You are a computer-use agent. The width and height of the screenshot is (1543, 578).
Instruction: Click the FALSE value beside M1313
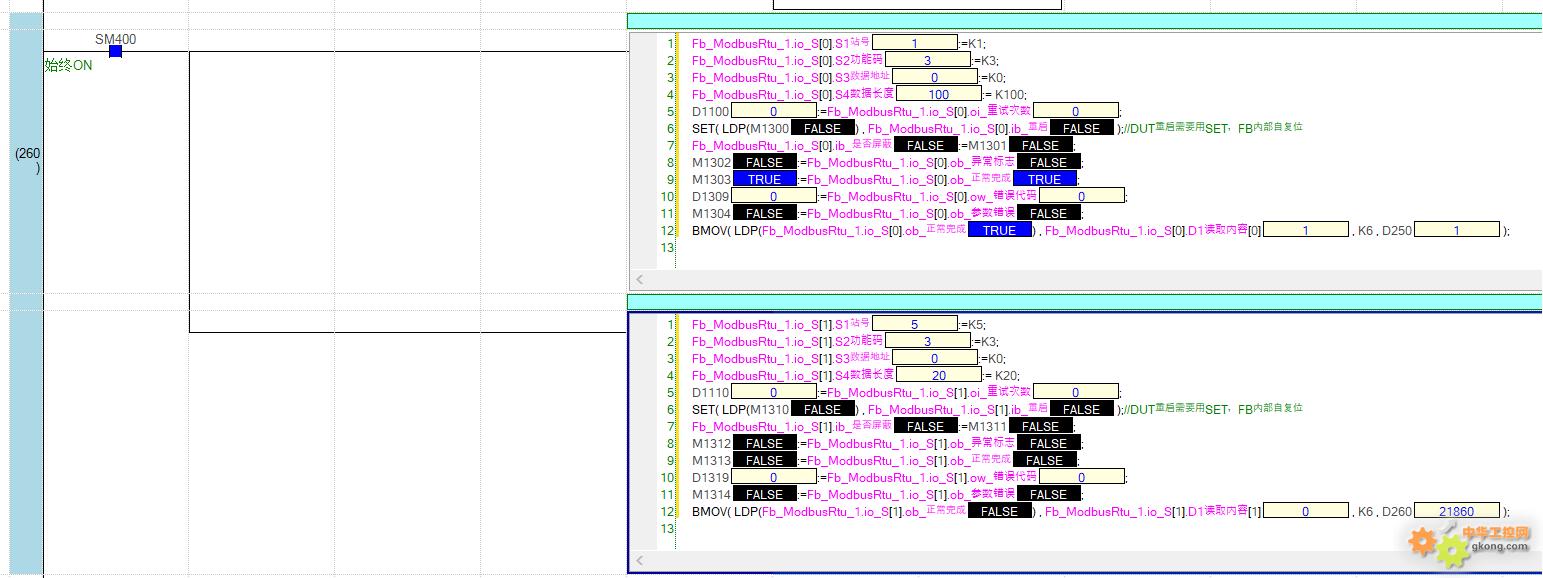click(765, 460)
